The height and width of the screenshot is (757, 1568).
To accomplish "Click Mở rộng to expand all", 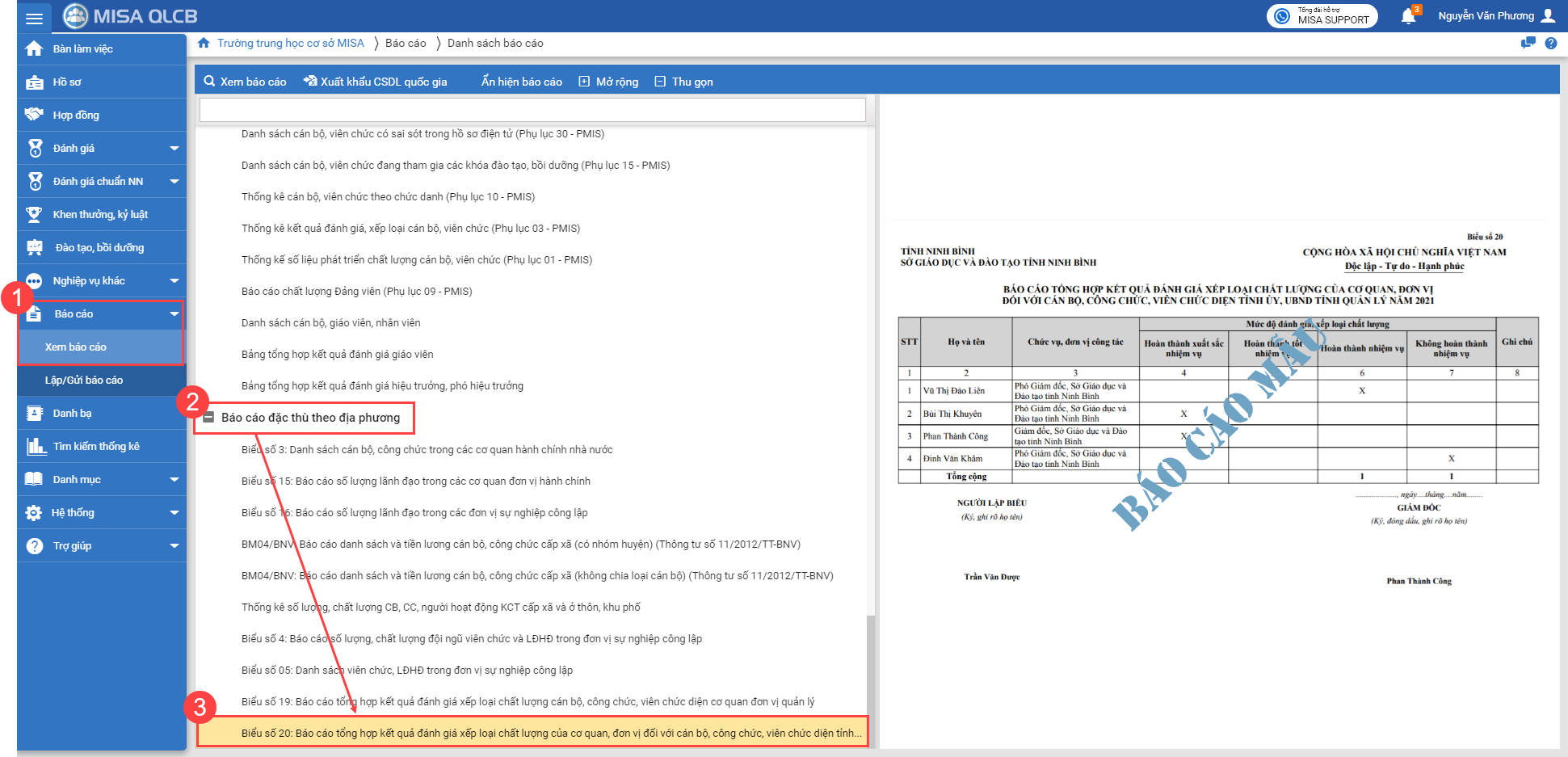I will (x=608, y=82).
